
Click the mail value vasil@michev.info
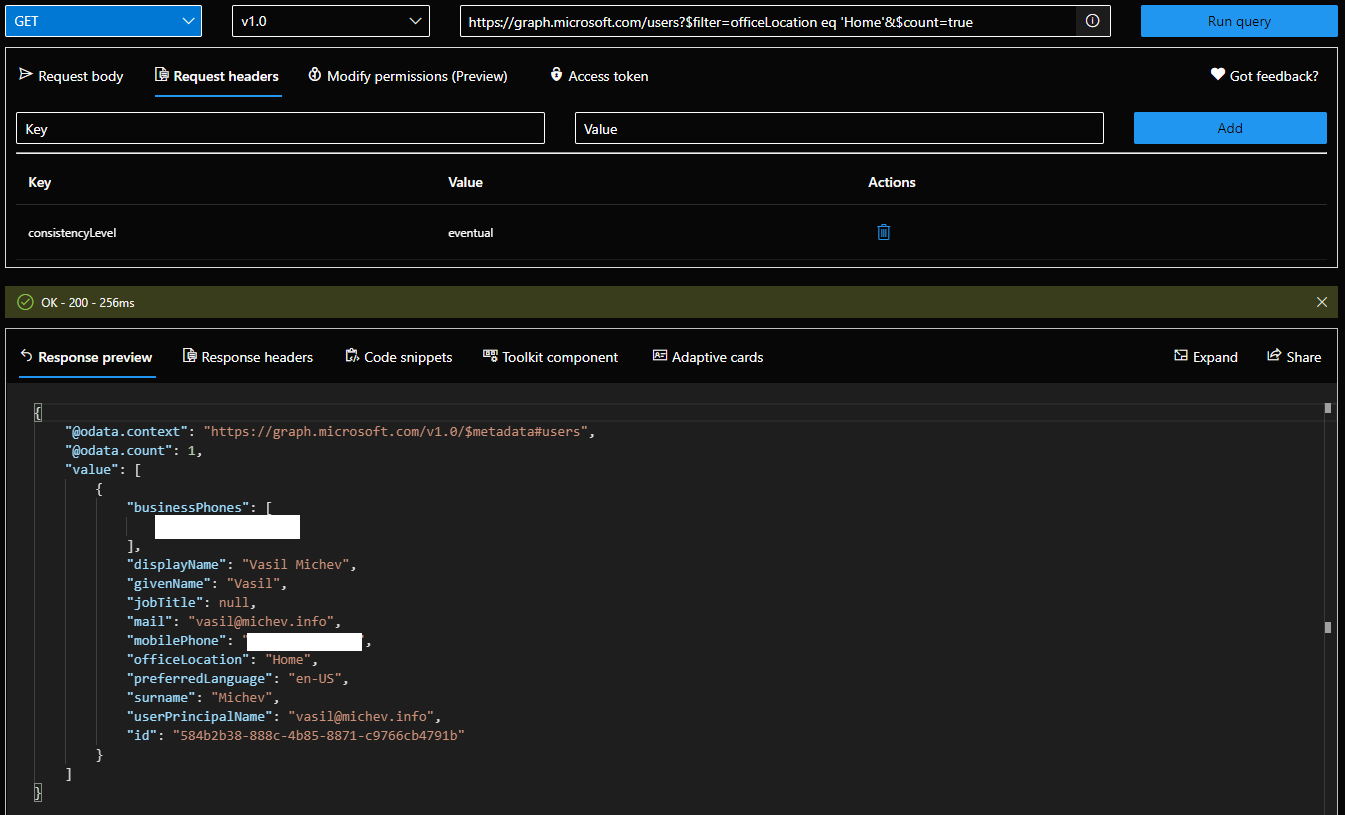264,622
